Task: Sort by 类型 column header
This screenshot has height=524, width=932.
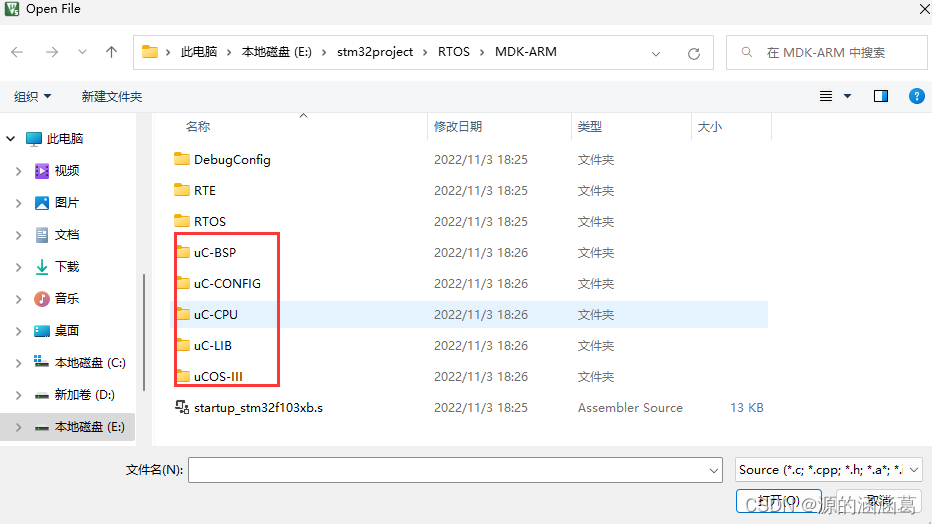Action: click(590, 127)
